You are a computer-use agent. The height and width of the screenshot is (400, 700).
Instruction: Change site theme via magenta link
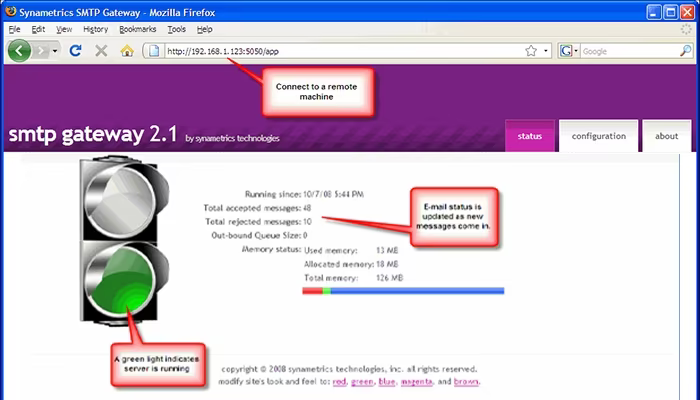pyautogui.click(x=417, y=382)
